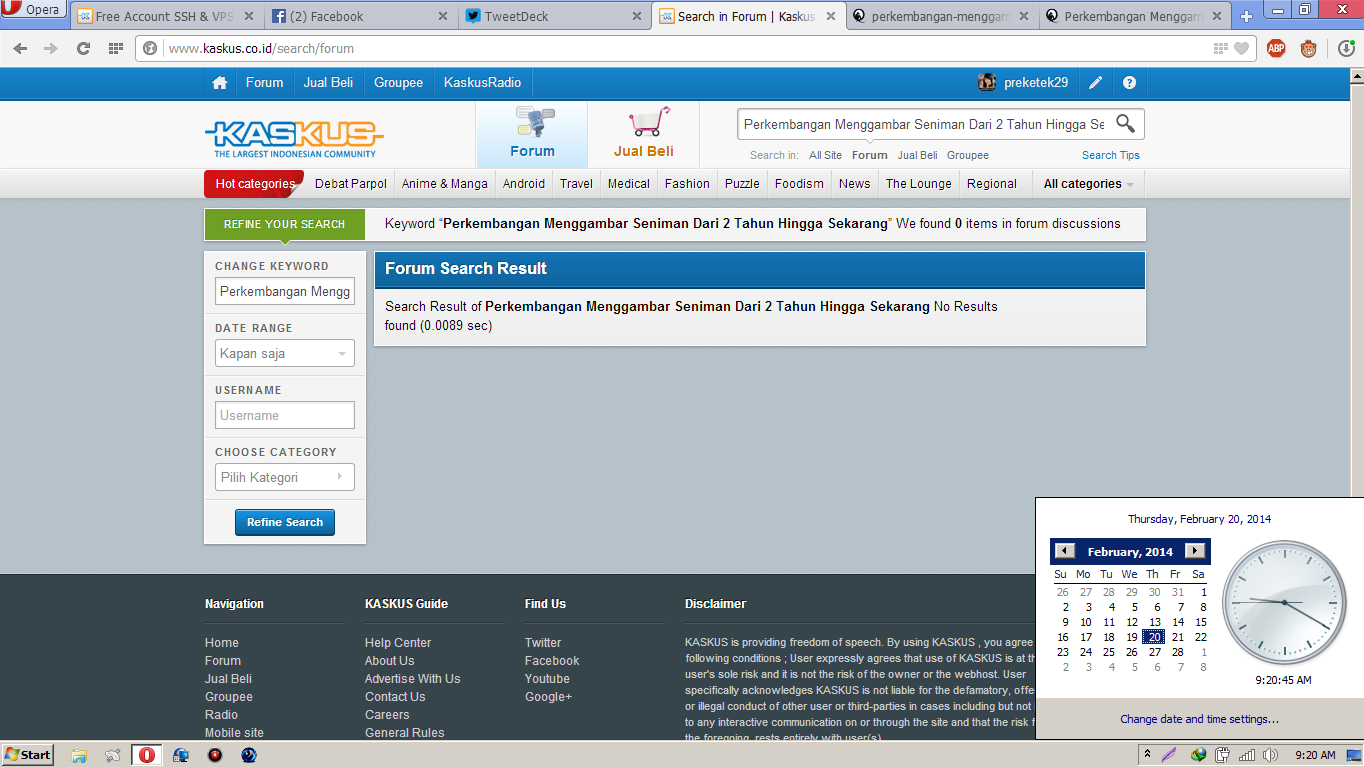Screen dimensions: 1364x767
Task: Open the Opera menu button
Action: click(33, 10)
